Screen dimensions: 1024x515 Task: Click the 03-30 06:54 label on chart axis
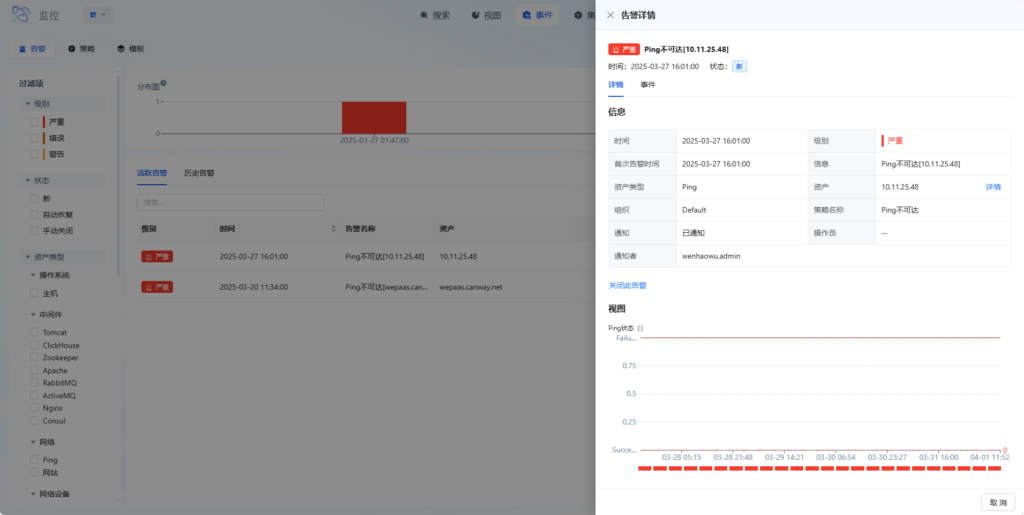click(x=836, y=458)
